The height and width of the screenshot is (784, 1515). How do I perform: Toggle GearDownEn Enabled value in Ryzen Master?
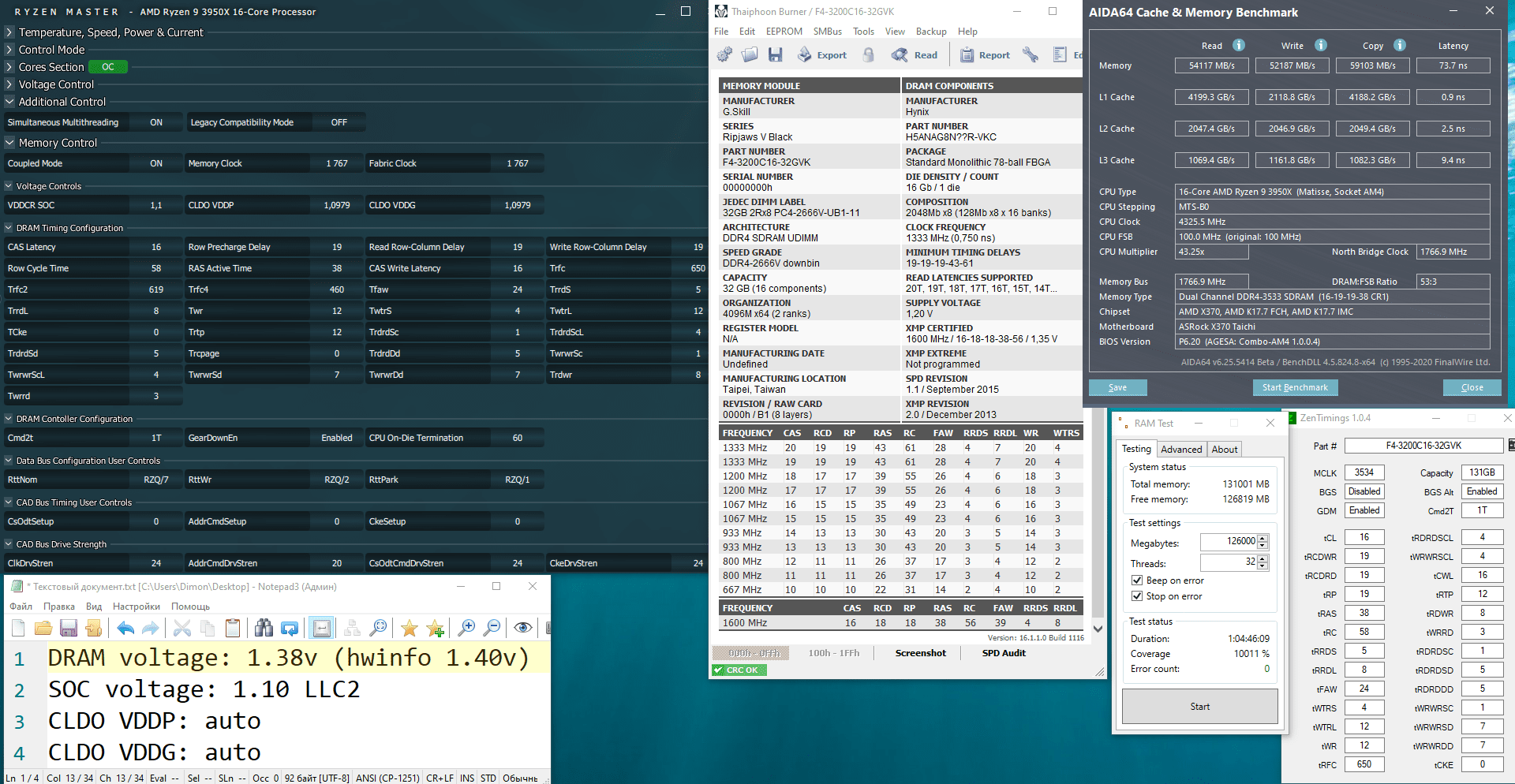[x=337, y=438]
